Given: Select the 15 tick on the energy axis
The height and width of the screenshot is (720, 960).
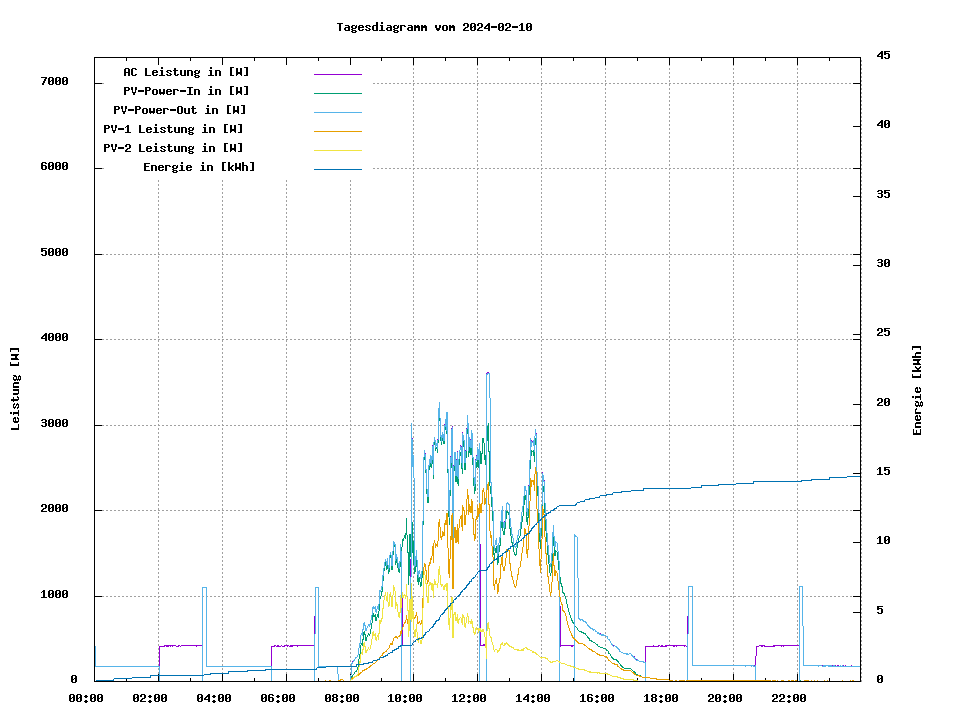Looking at the screenshot, I should coord(884,471).
